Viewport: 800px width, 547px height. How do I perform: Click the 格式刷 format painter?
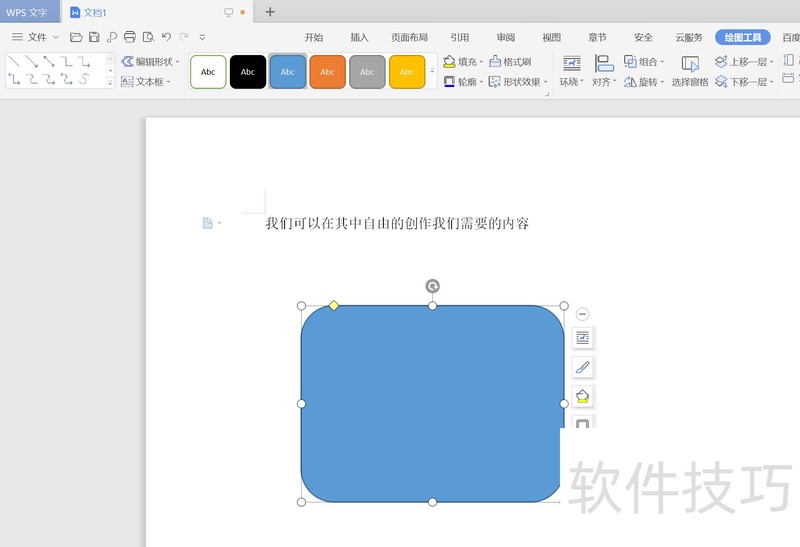pos(510,62)
